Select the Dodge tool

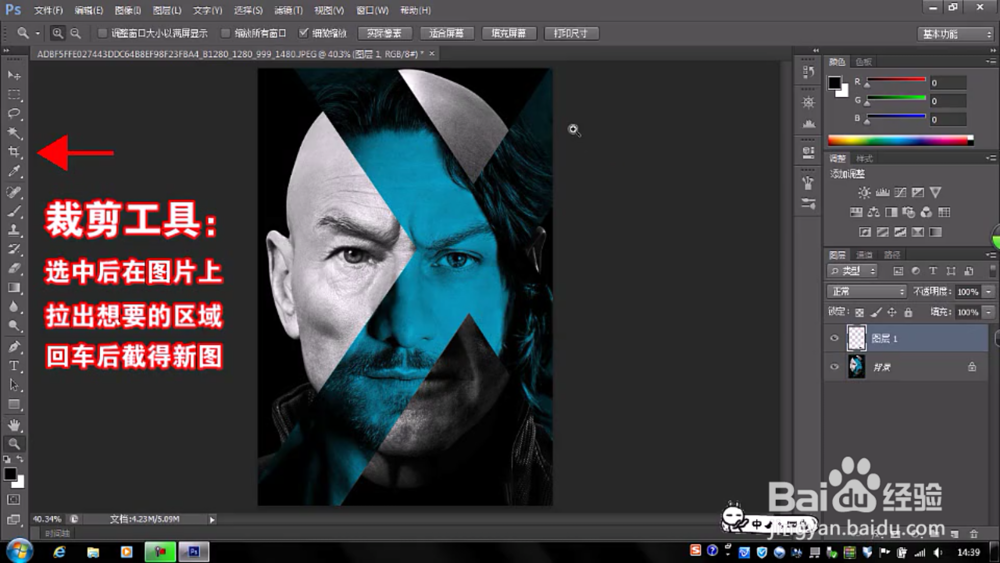pos(14,326)
